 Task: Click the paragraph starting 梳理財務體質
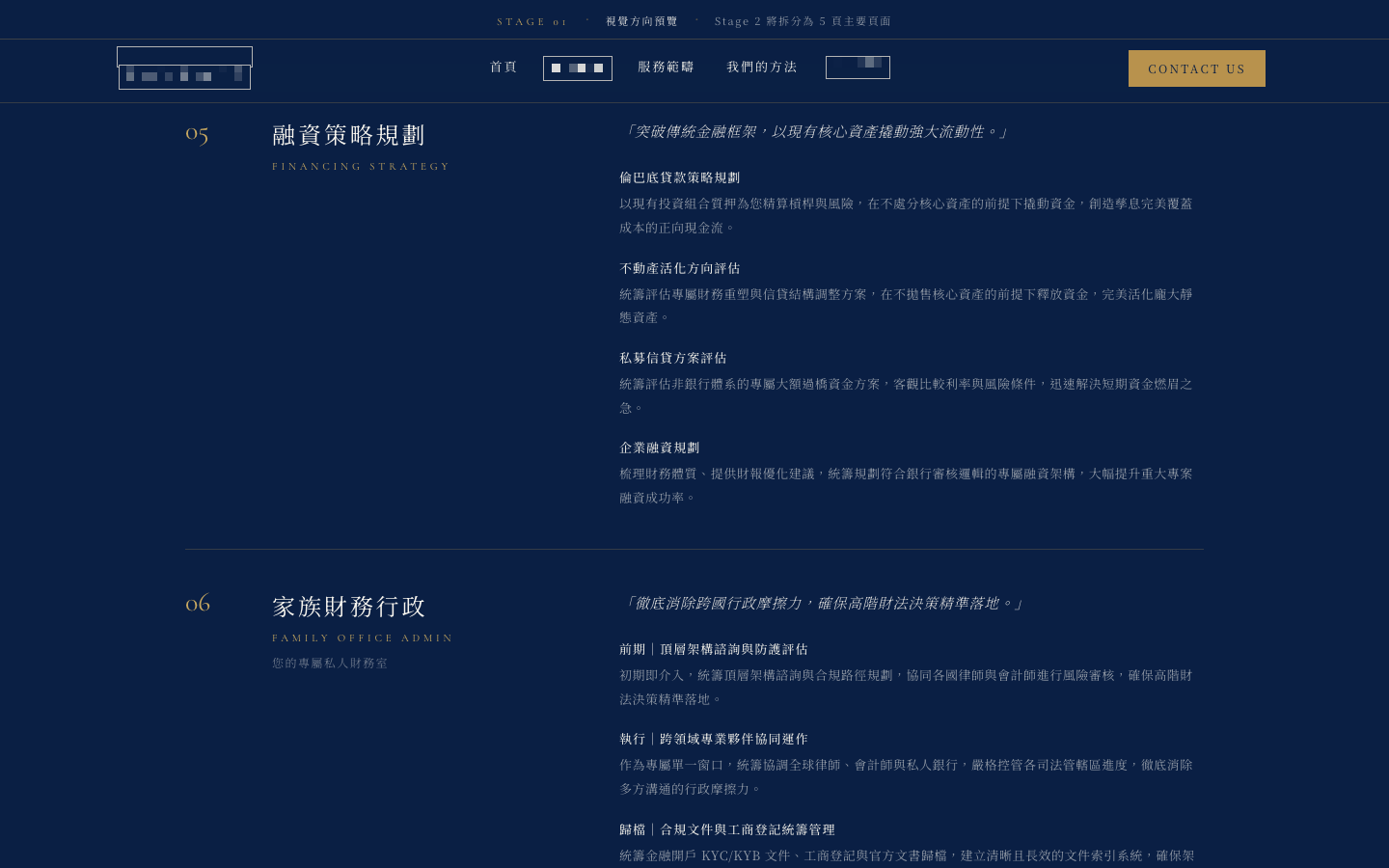click(x=907, y=486)
